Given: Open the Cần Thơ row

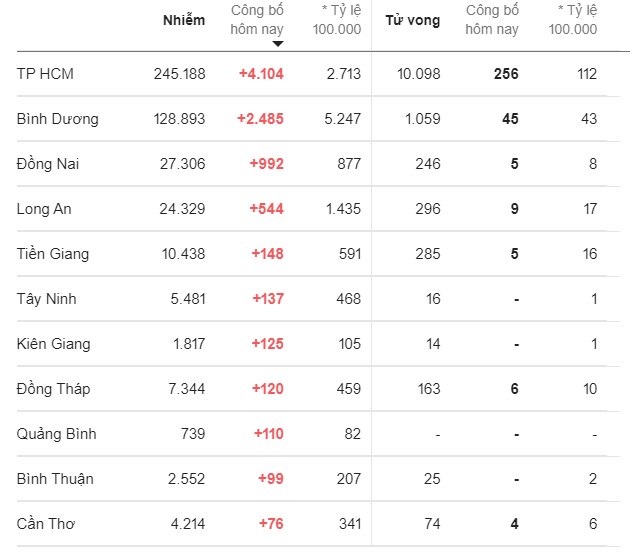Looking at the screenshot, I should 46,524.
